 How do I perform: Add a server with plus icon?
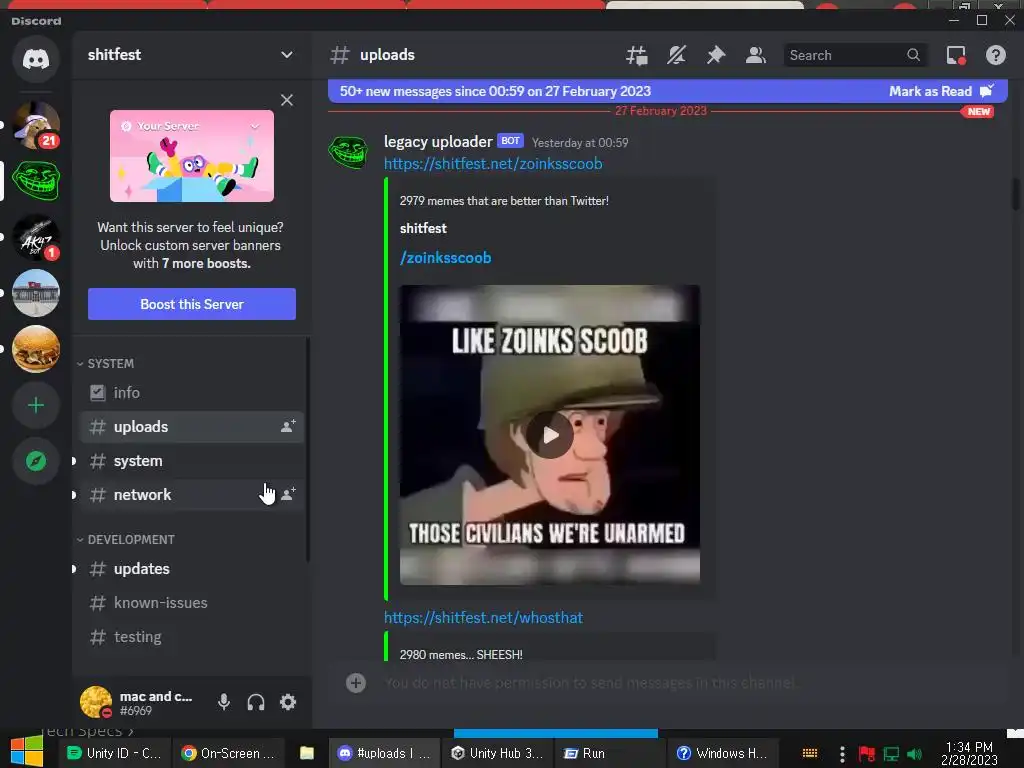click(x=36, y=406)
